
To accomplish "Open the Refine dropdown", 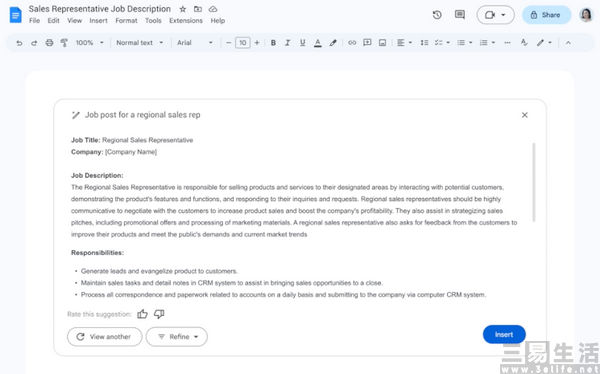I will [177, 336].
